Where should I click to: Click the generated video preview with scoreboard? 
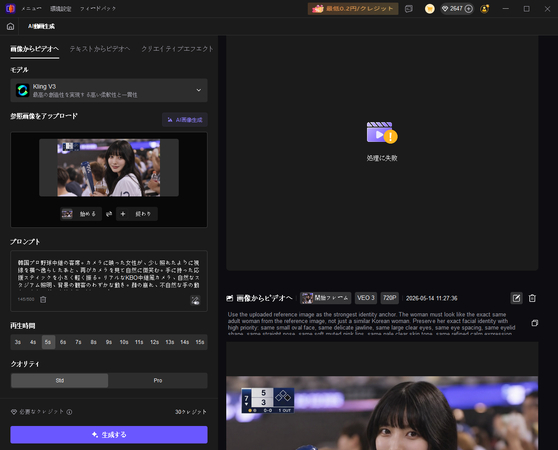382,413
